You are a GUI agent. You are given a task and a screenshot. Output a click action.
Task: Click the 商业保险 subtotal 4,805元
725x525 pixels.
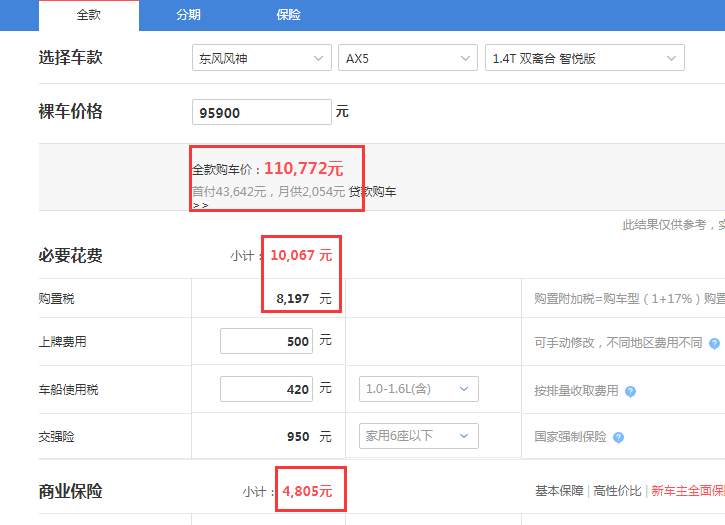tap(307, 491)
